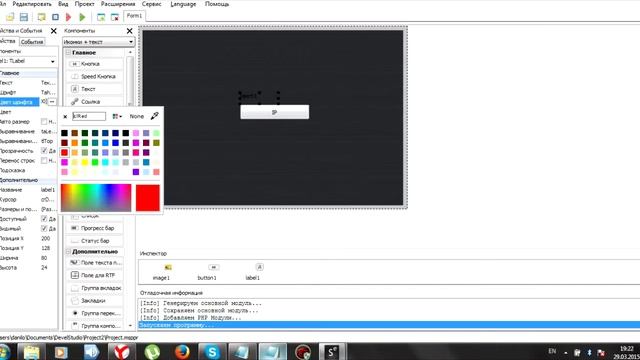Toggle the Прозрачность checkbox
Screen dimensions: 640x360
tap(44, 151)
